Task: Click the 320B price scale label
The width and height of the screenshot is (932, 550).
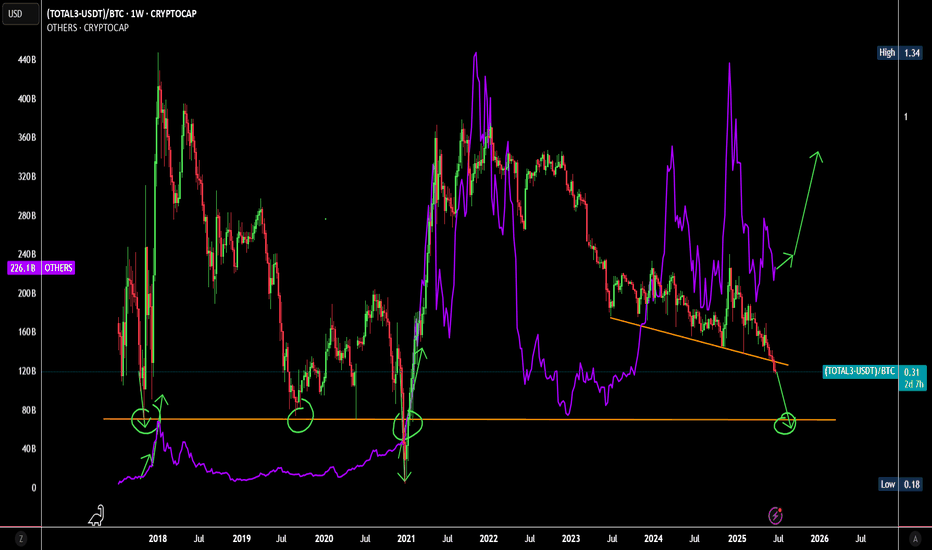Action: 27,177
